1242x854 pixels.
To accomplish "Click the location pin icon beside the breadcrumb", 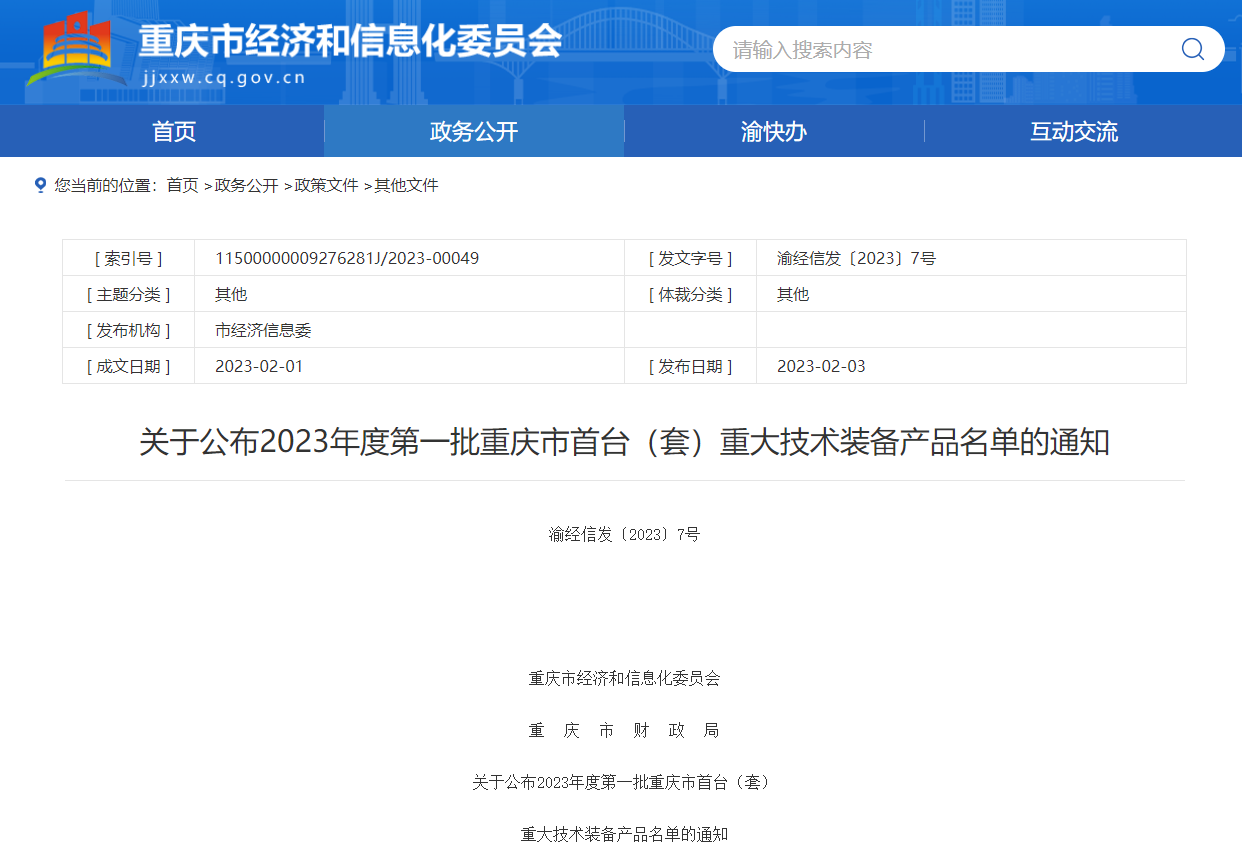I will pyautogui.click(x=40, y=185).
